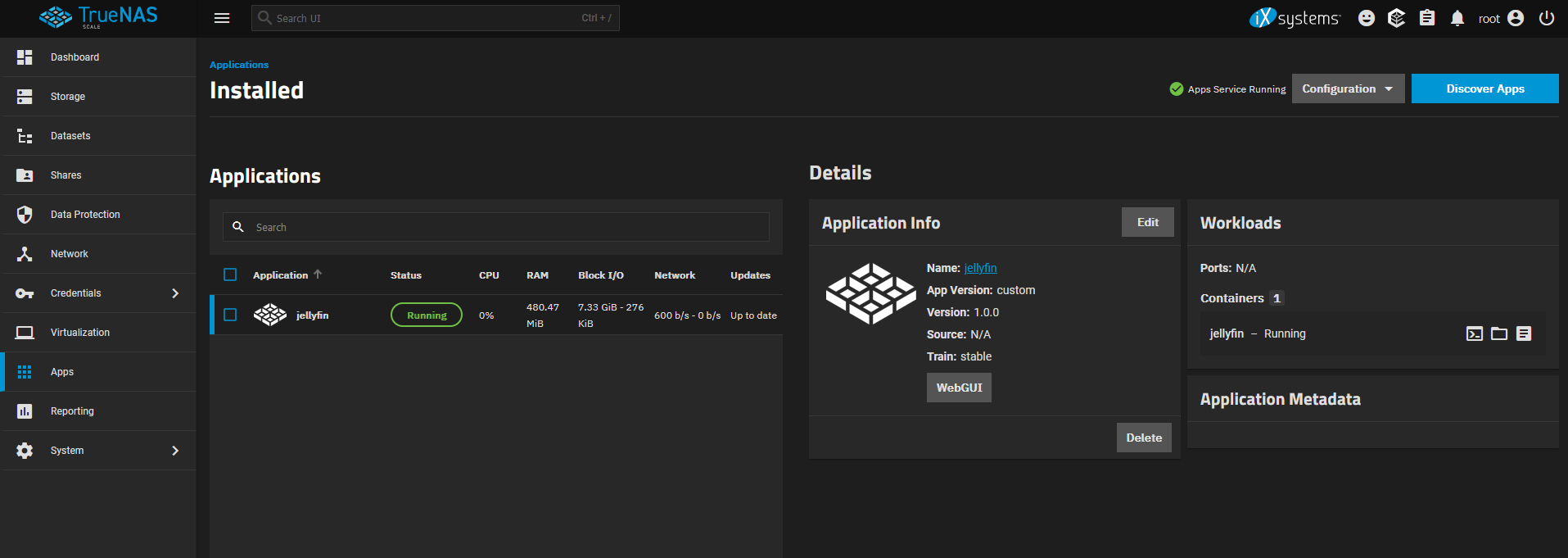Open the Jobs clipboard icon
1568x558 pixels.
1427,18
